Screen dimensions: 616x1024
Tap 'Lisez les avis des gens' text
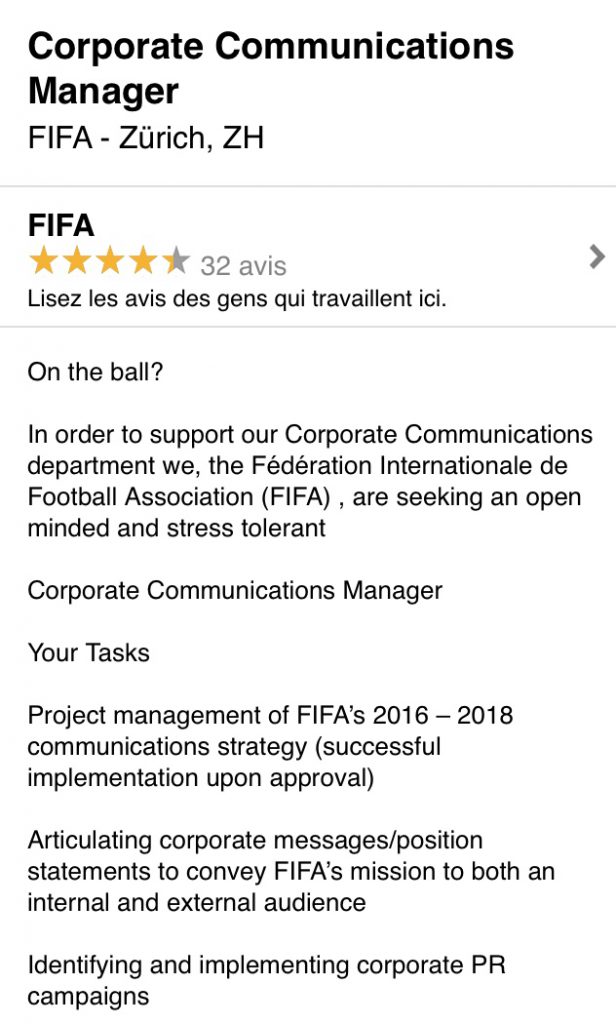[236, 298]
